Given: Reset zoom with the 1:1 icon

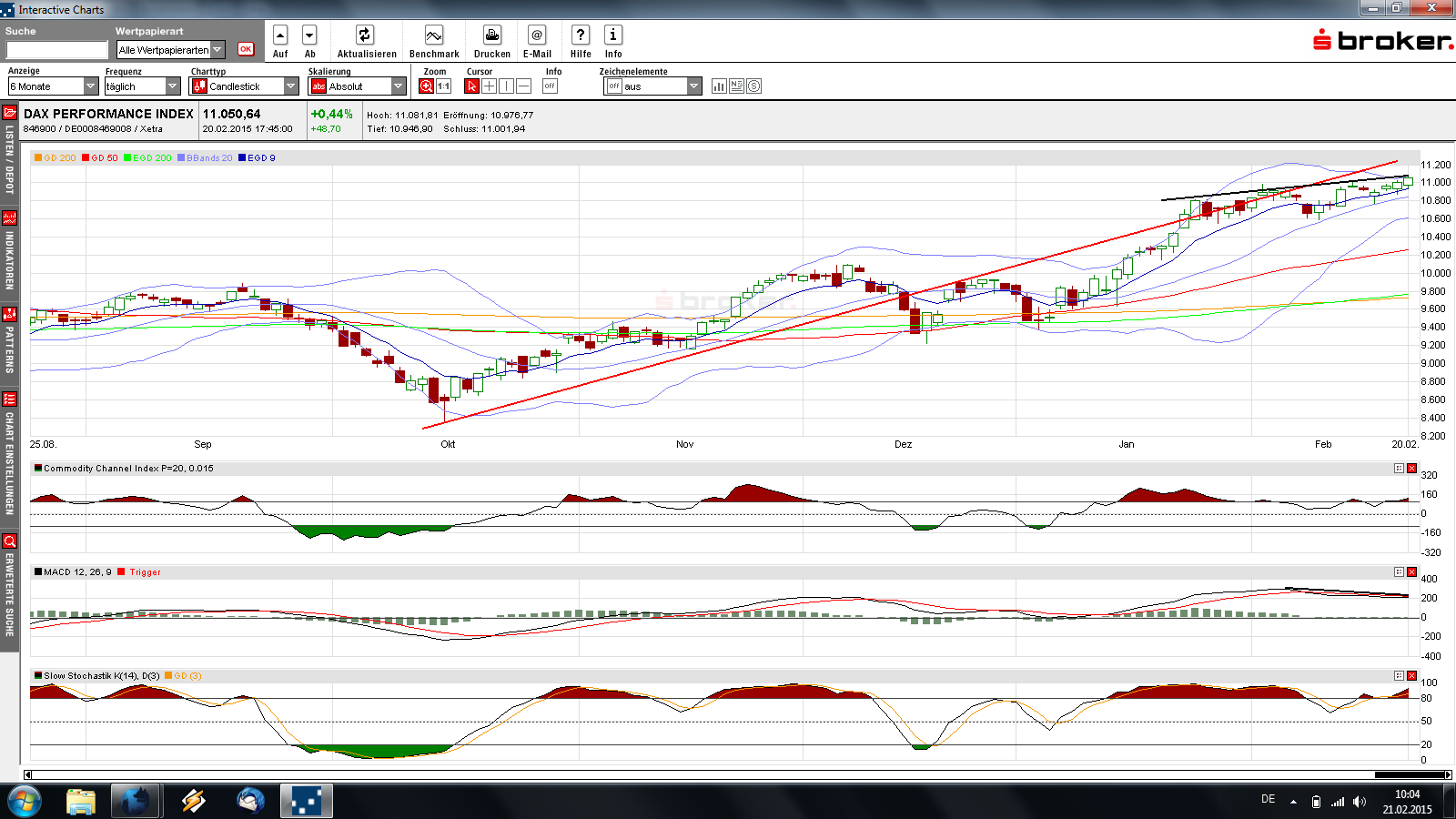Looking at the screenshot, I should point(444,86).
